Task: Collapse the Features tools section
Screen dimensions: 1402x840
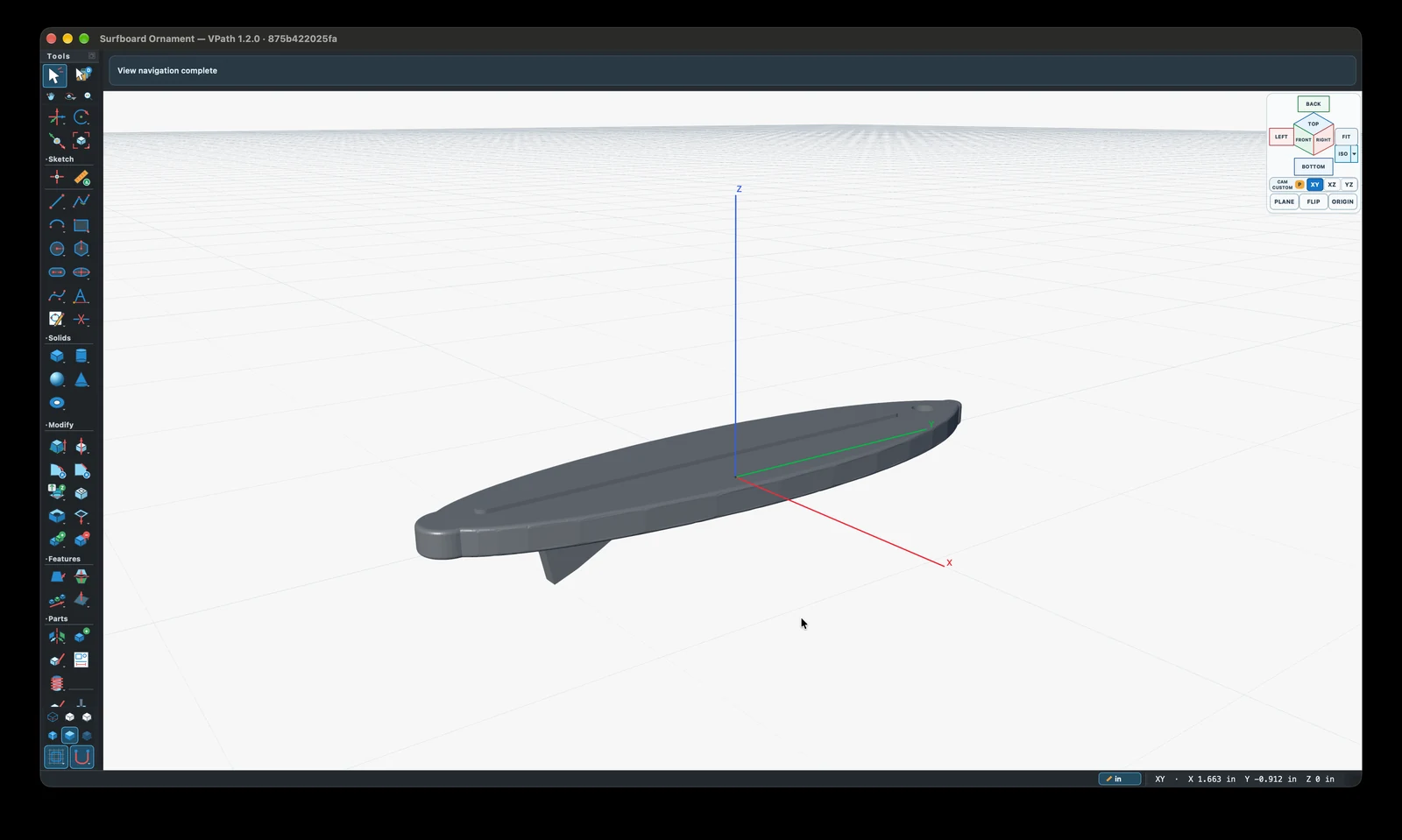Action: [x=64, y=559]
